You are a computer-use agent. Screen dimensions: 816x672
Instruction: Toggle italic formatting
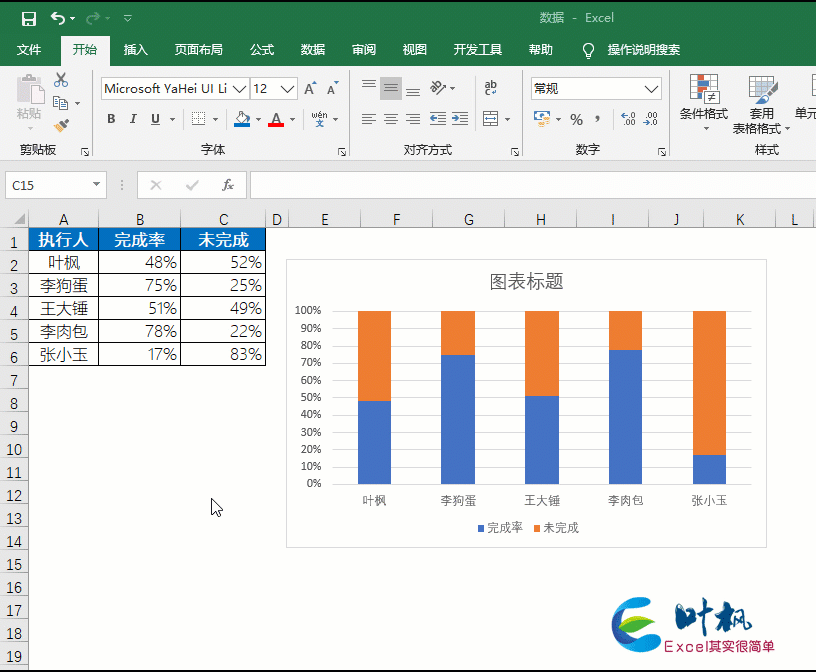(x=133, y=118)
